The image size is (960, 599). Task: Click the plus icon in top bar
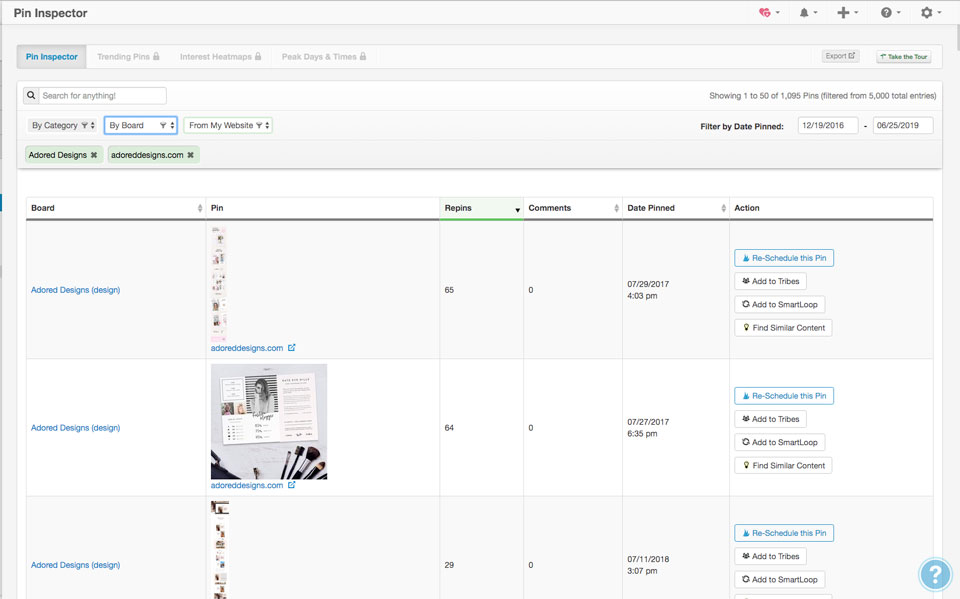coord(846,13)
